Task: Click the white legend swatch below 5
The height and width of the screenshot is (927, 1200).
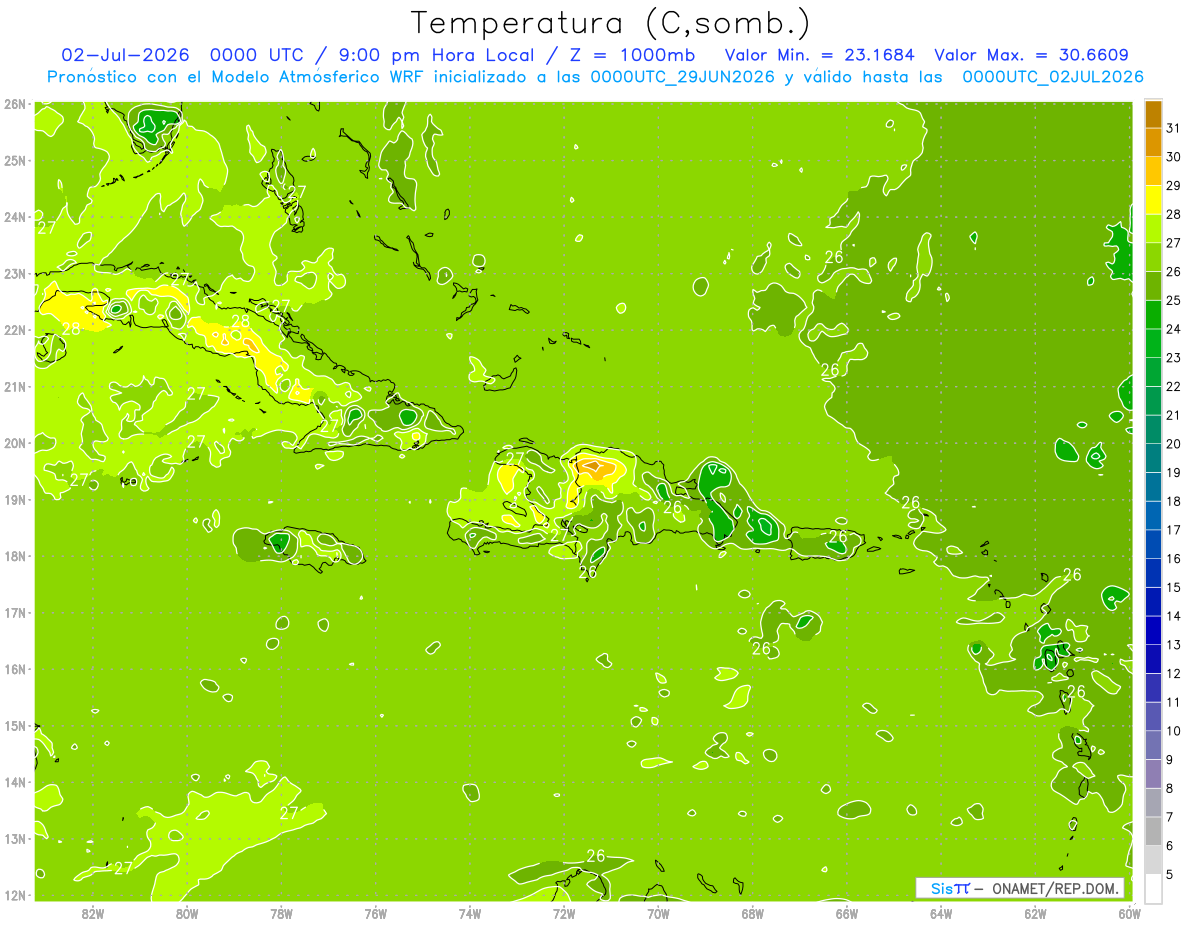Action: [1153, 888]
